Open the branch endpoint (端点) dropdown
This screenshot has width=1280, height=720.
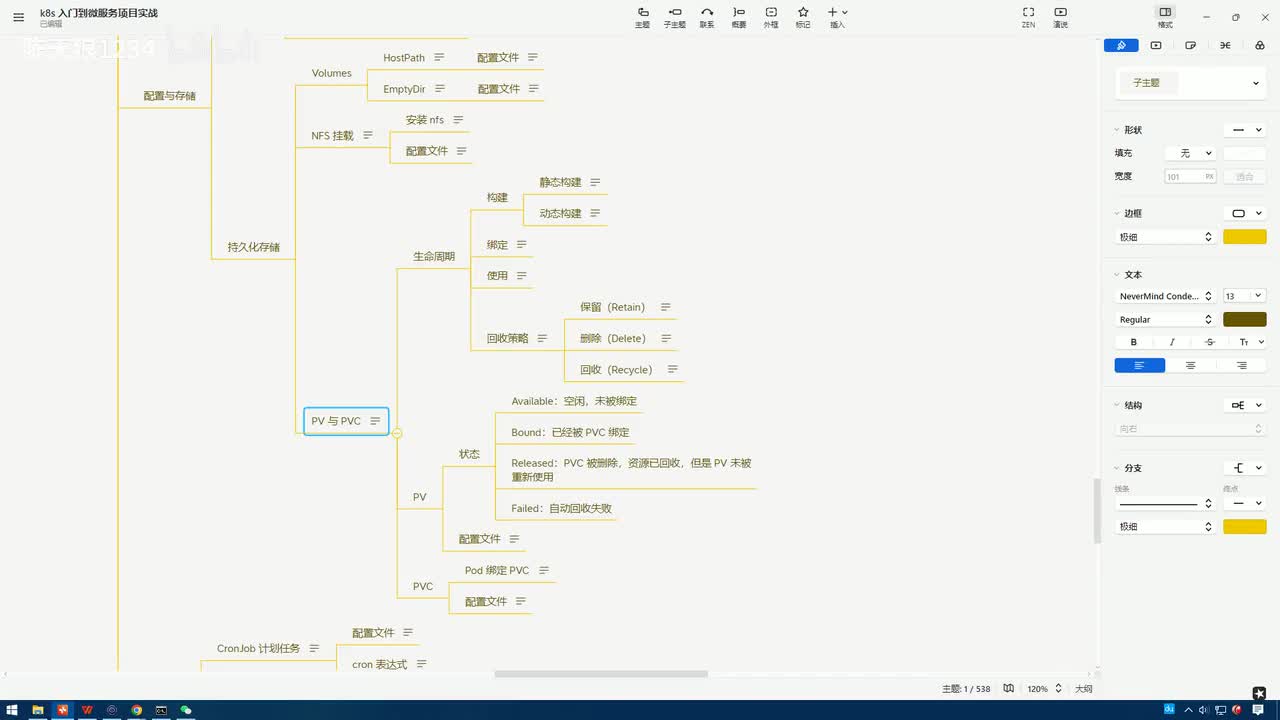[1245, 503]
